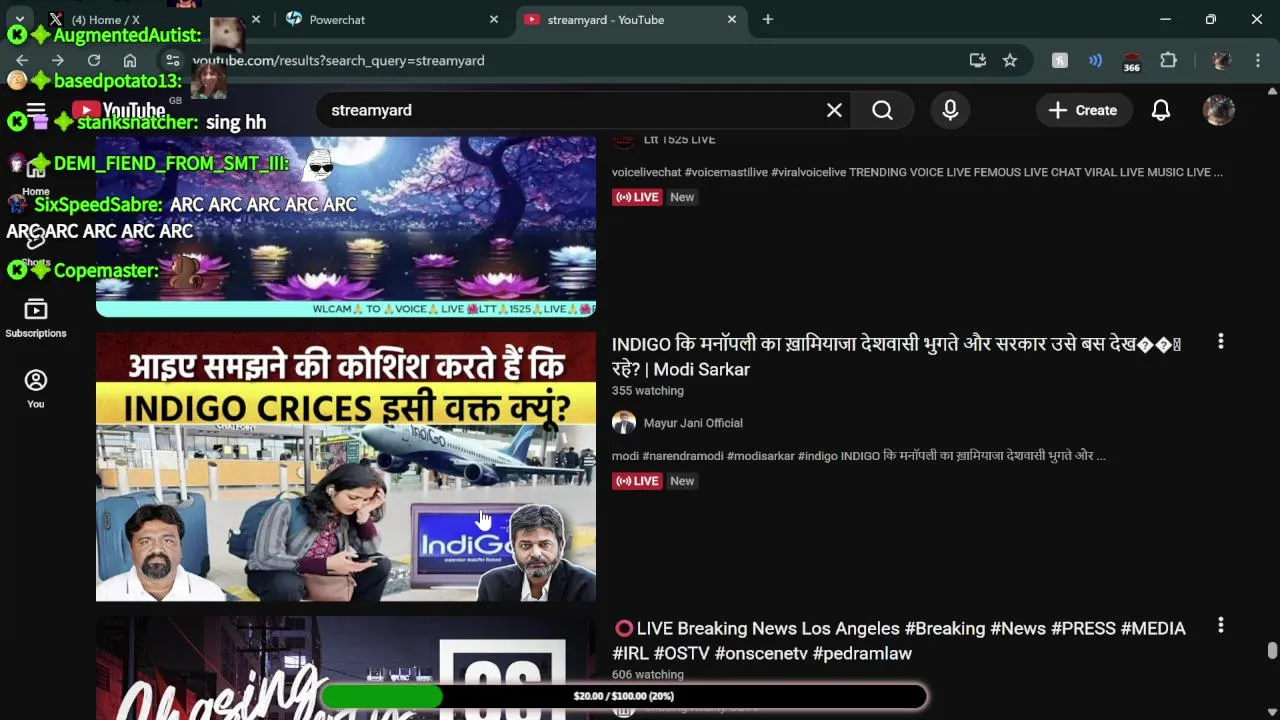Clear the YouTube search query

834,110
